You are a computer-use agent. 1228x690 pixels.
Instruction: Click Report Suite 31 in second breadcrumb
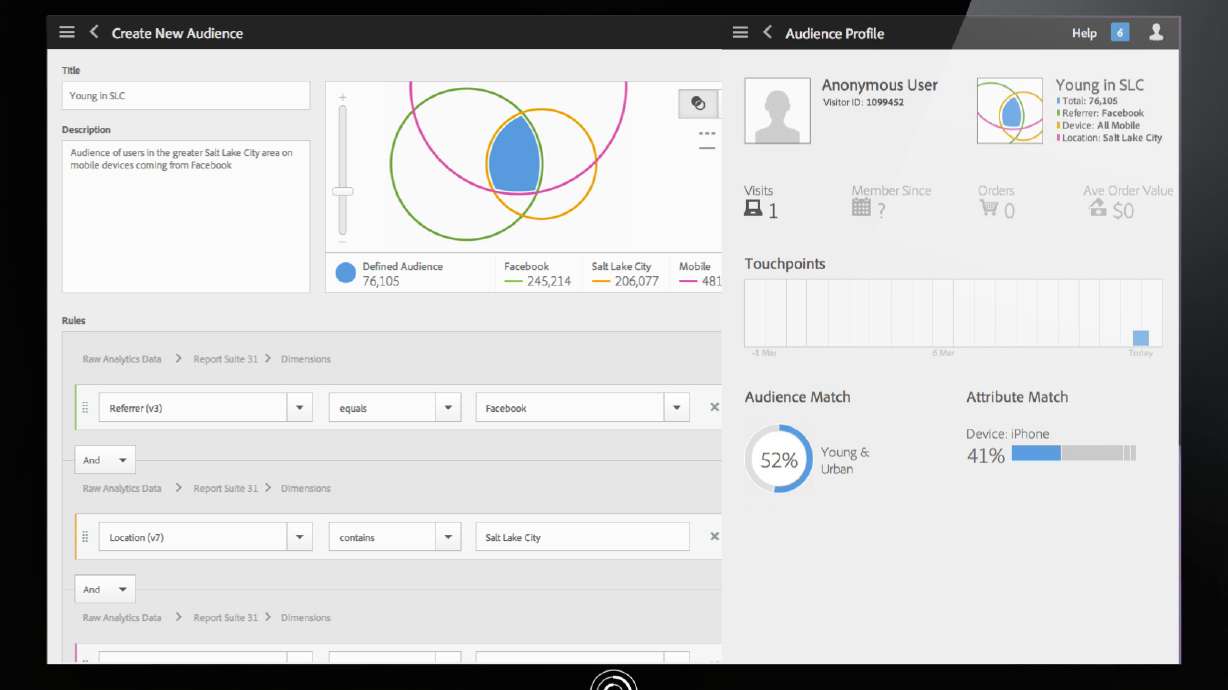[x=226, y=488]
